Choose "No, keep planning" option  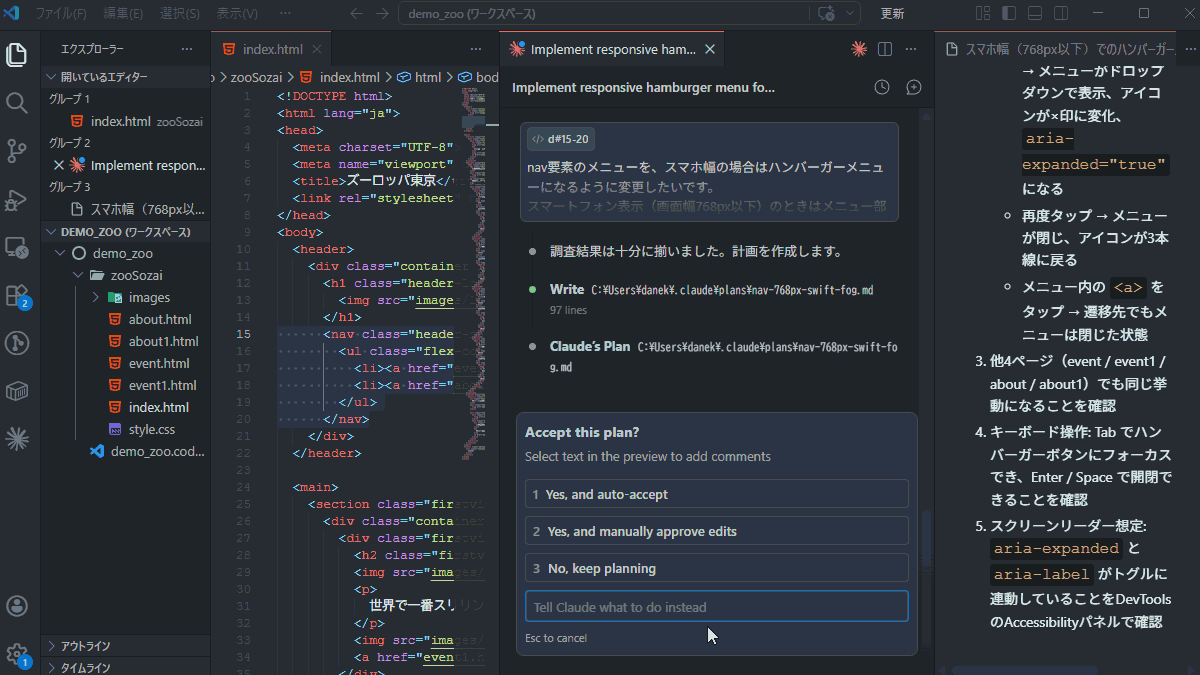716,568
